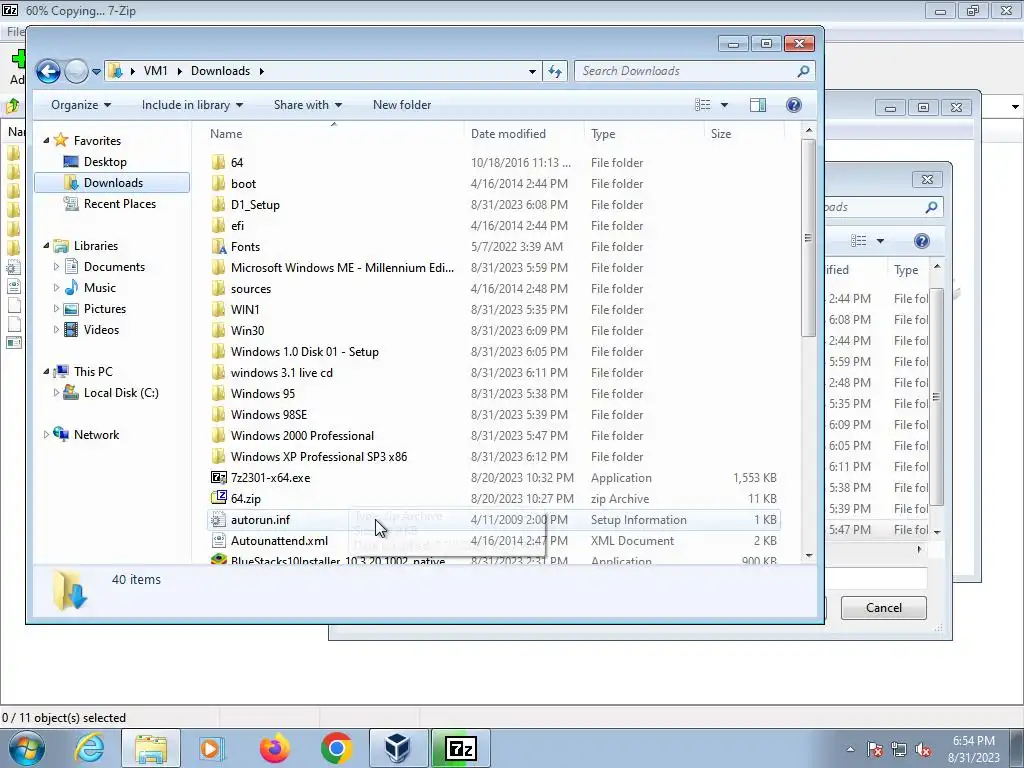The height and width of the screenshot is (768, 1024).
Task: Click the search magnifier in background dialog
Action: coord(931,208)
